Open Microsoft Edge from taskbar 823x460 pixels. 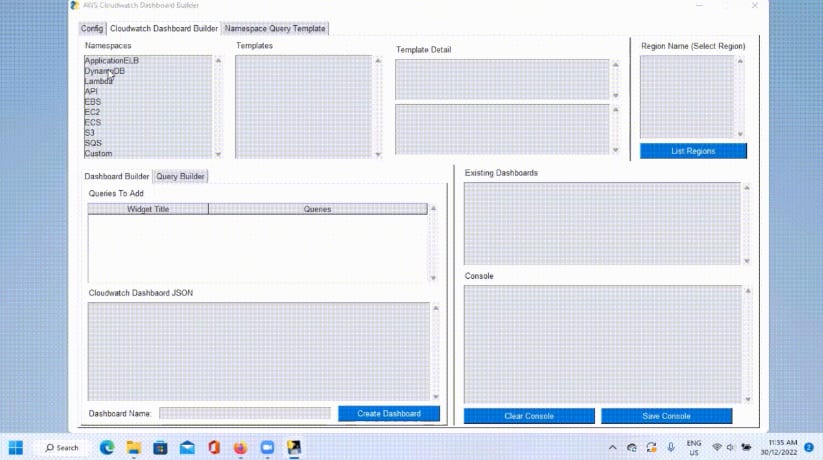pyautogui.click(x=107, y=447)
